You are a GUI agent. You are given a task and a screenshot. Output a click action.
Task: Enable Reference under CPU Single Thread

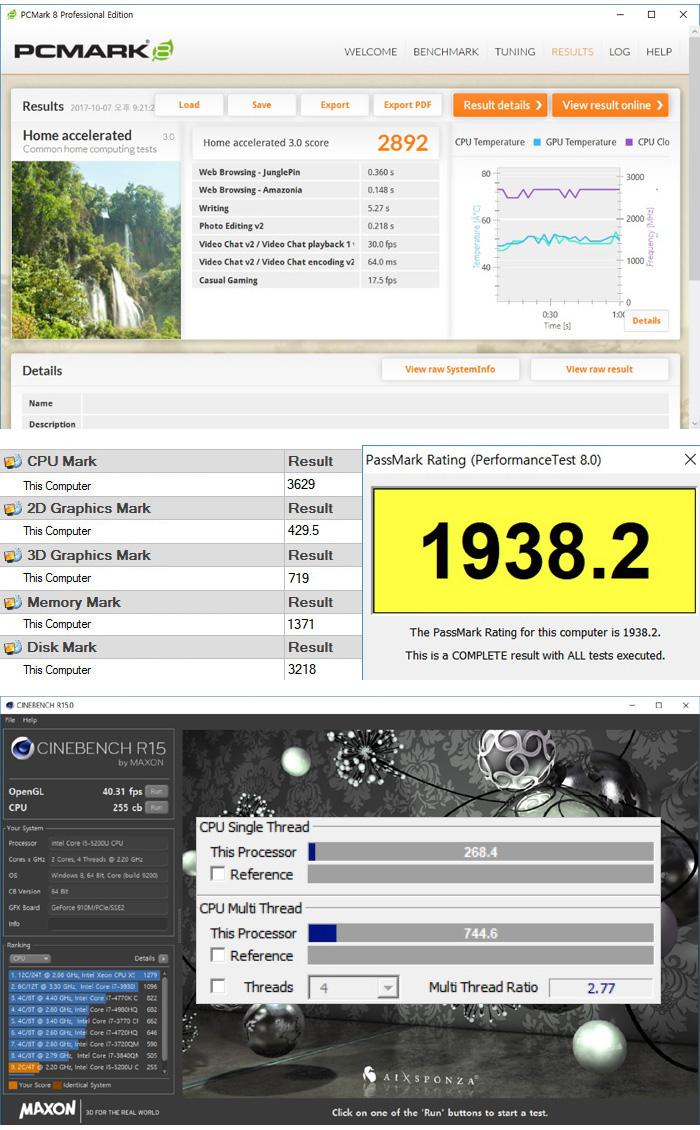217,875
